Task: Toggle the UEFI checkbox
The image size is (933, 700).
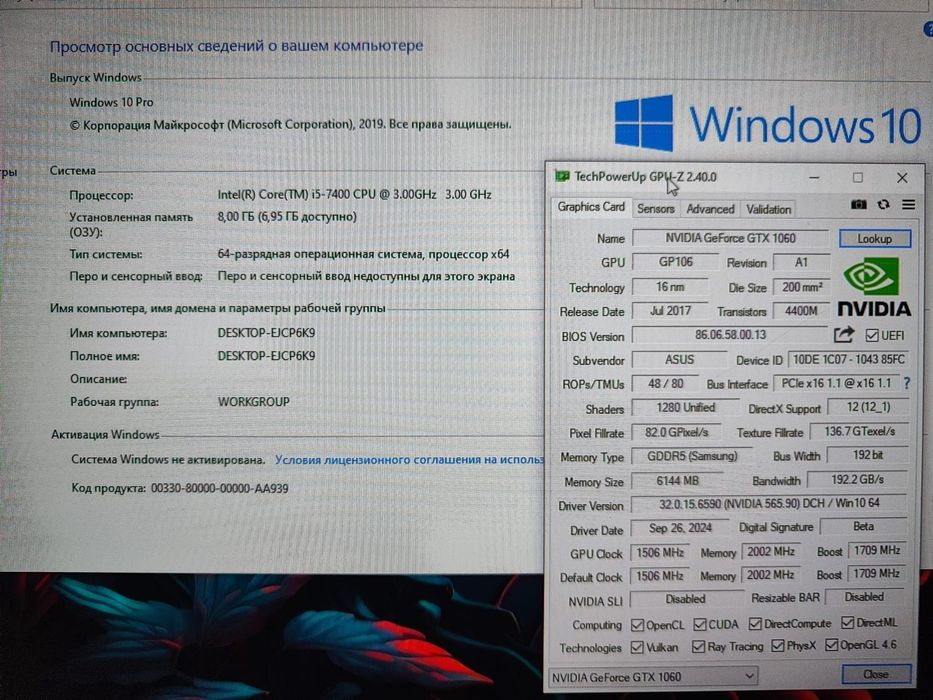Action: [872, 336]
